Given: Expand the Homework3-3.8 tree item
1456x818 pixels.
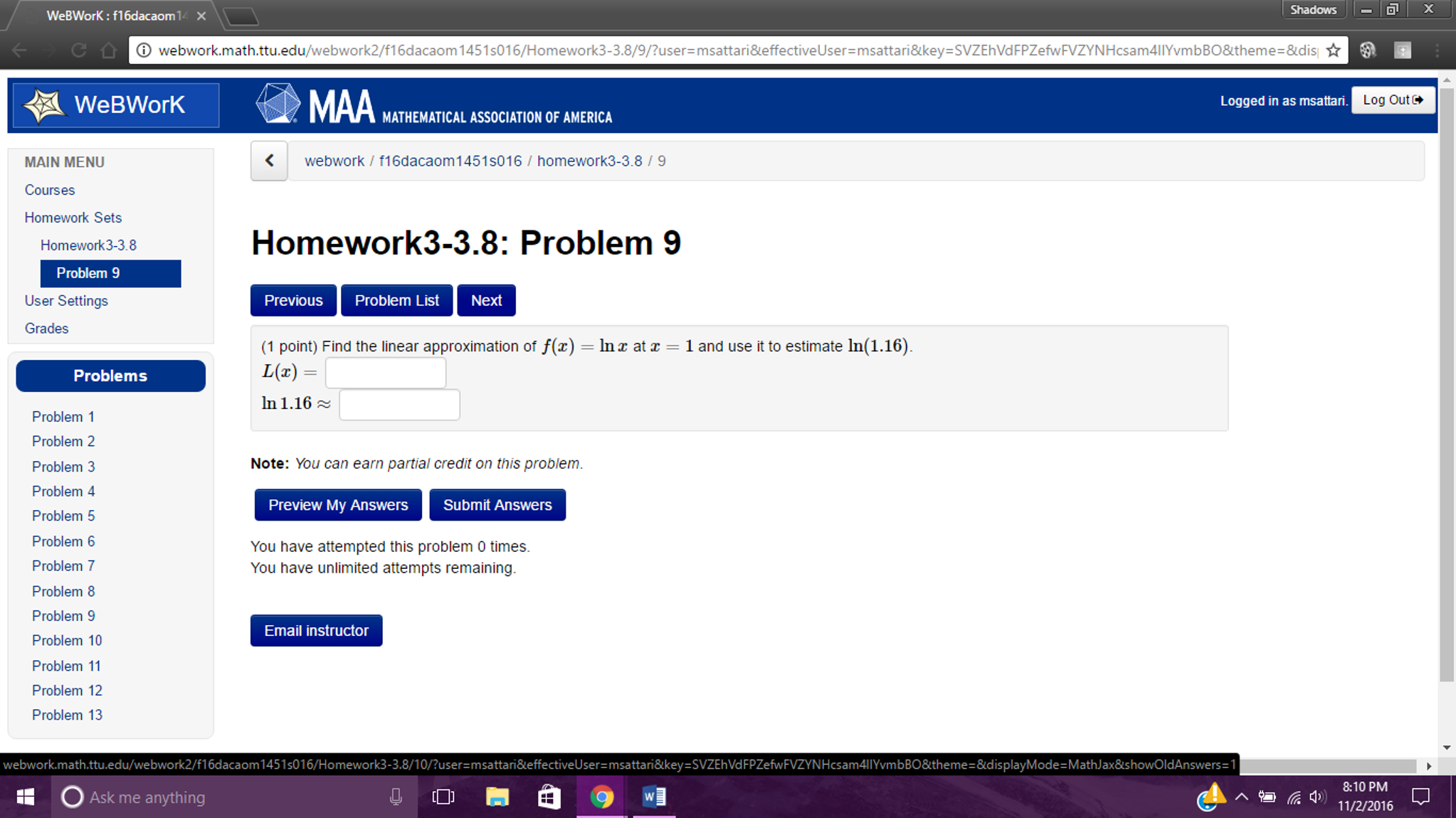Looking at the screenshot, I should point(88,245).
